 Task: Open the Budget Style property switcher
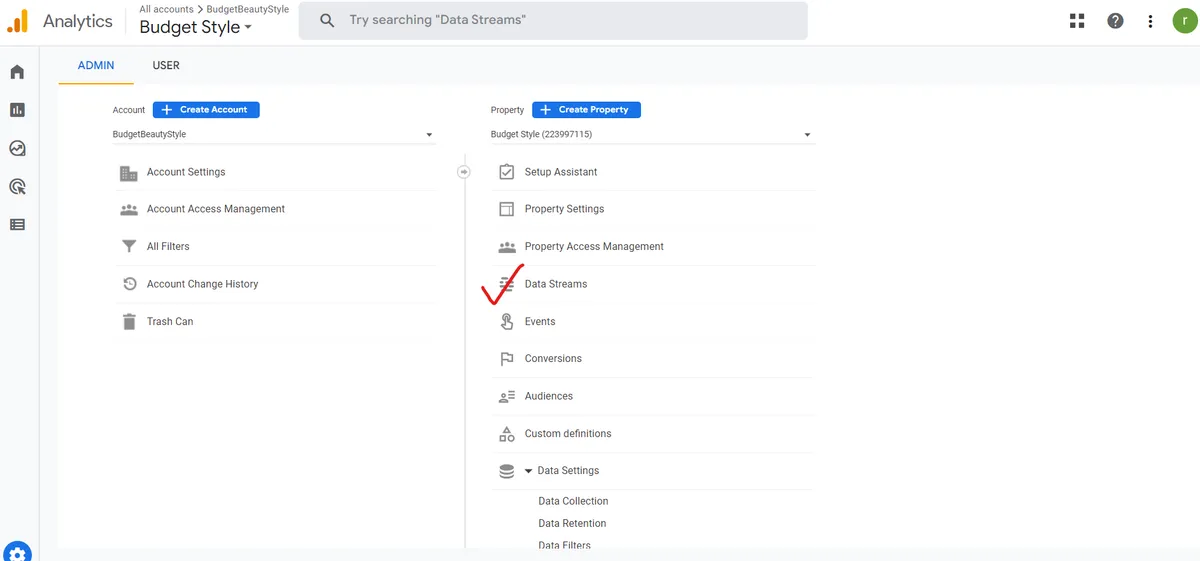click(x=195, y=28)
